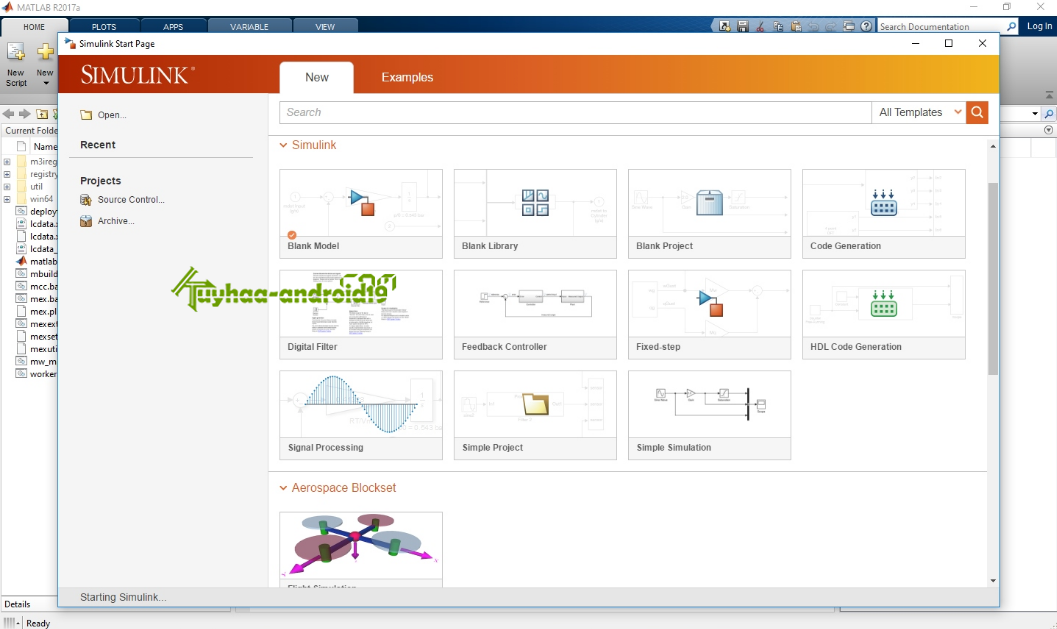Open the New dropdown arrow in MATLAB

pos(46,84)
